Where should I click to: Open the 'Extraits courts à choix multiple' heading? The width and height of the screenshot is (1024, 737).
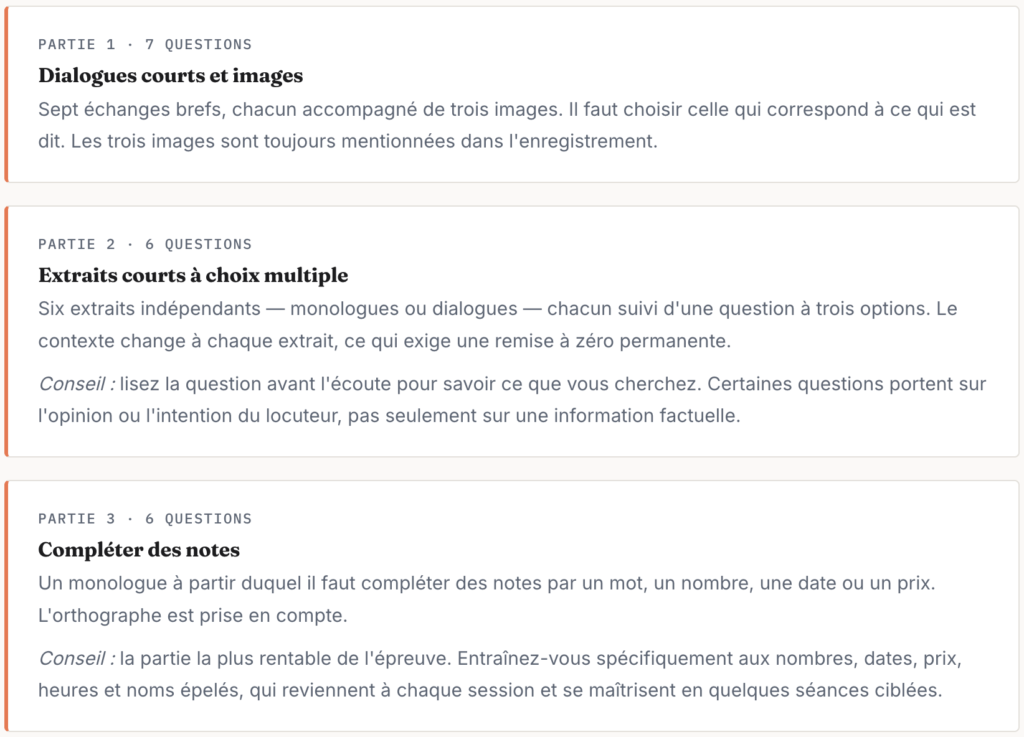coord(193,275)
